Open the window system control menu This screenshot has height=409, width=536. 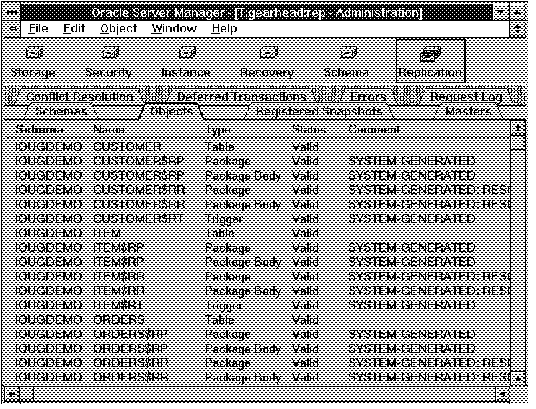pyautogui.click(x=13, y=12)
